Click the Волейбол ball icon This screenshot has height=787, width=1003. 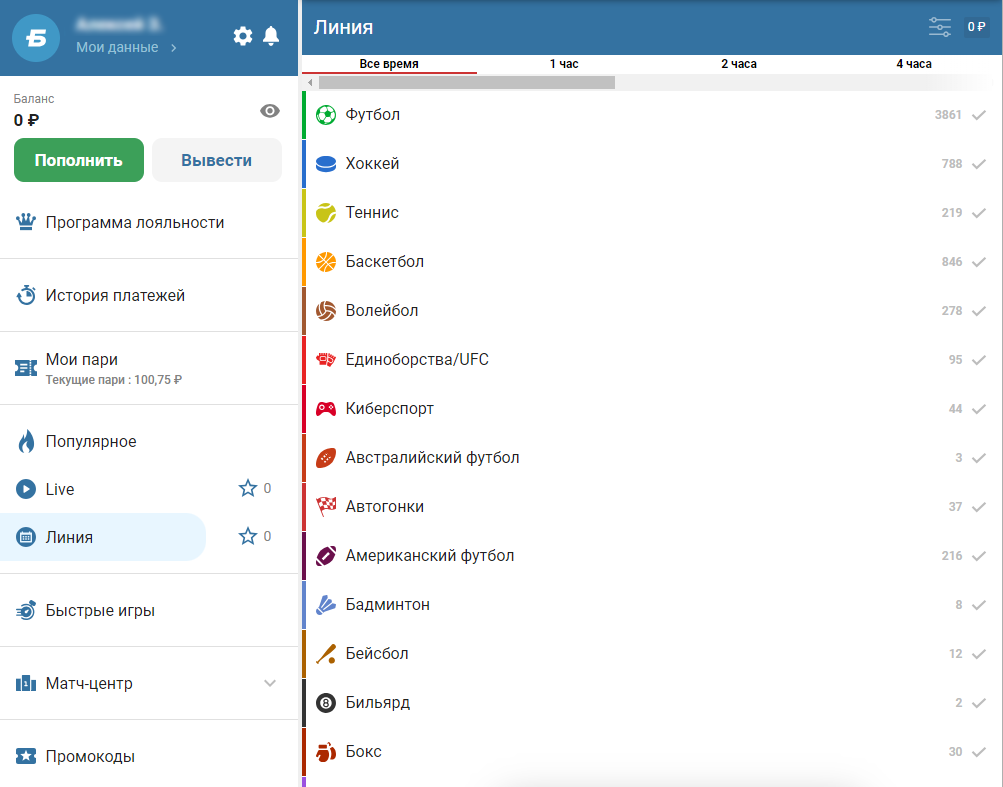326,310
